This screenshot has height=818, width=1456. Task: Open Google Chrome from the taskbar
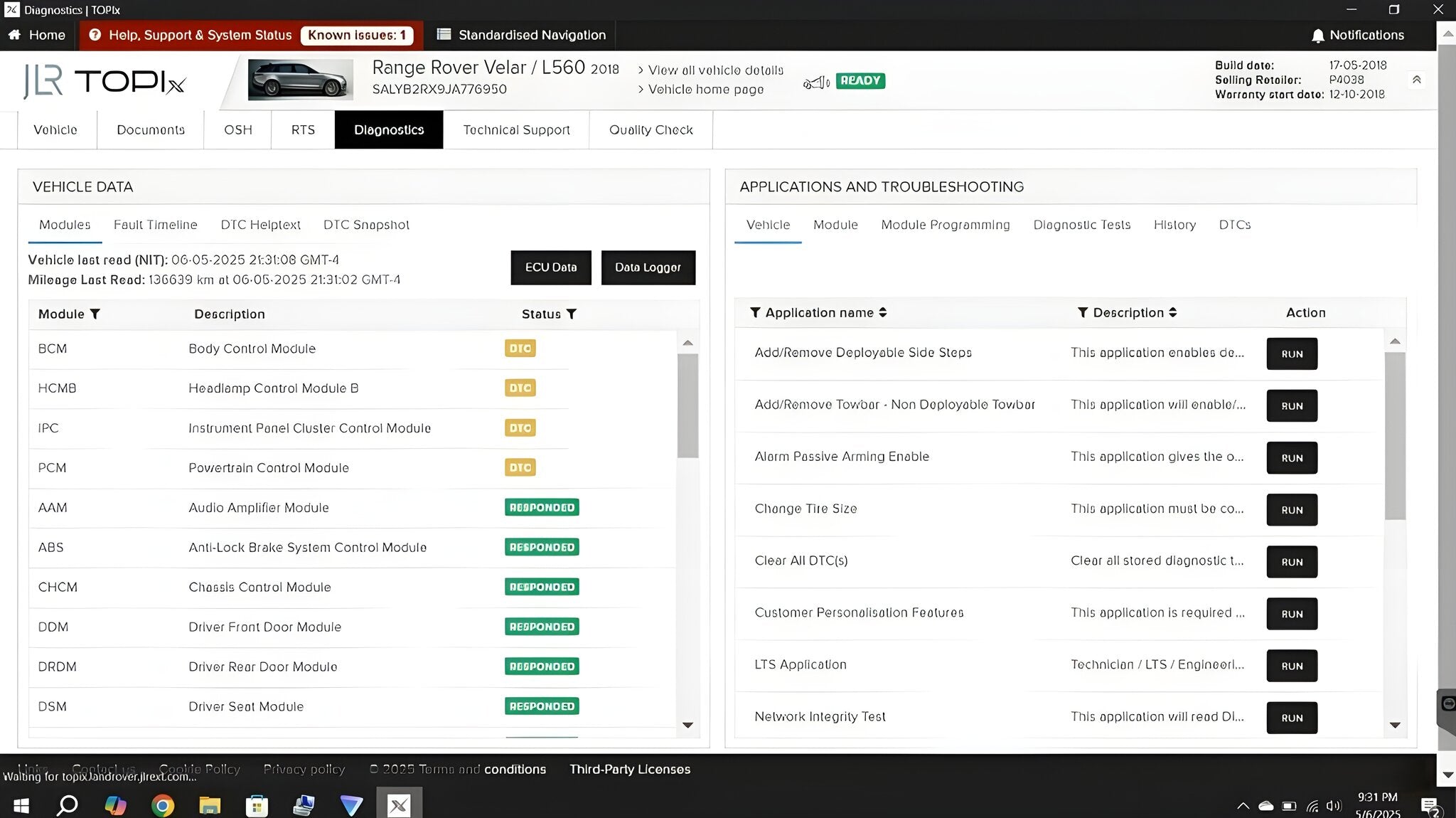point(163,805)
